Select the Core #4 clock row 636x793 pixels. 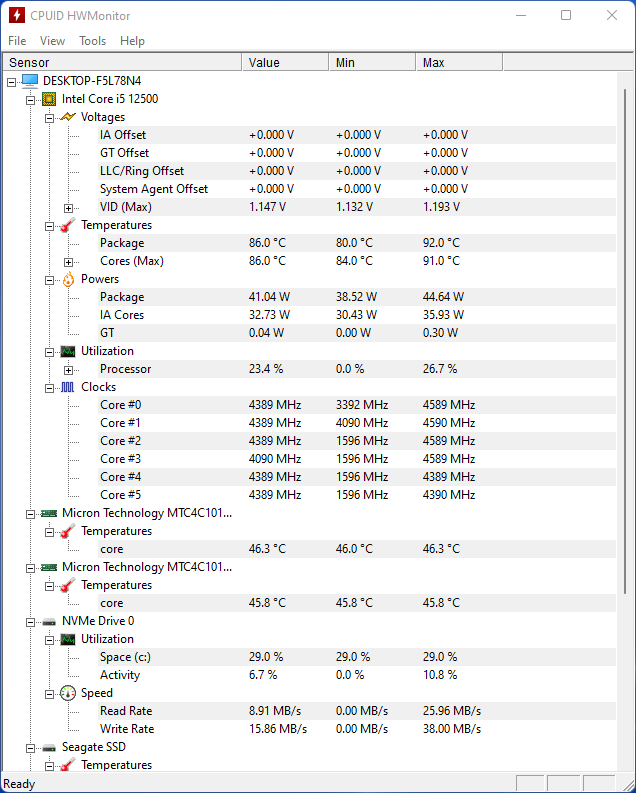357,477
